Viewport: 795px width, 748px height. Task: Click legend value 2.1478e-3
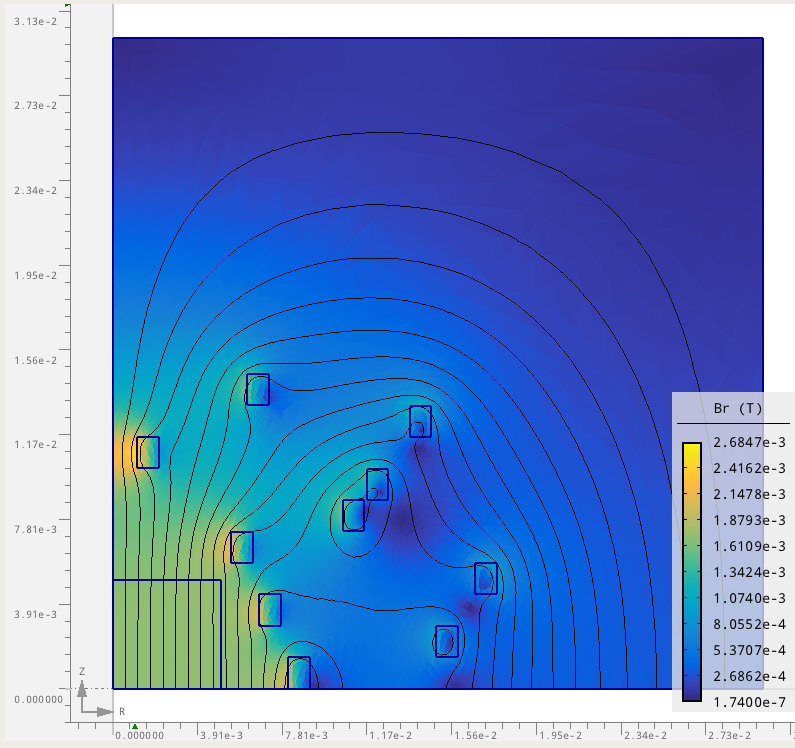click(749, 494)
